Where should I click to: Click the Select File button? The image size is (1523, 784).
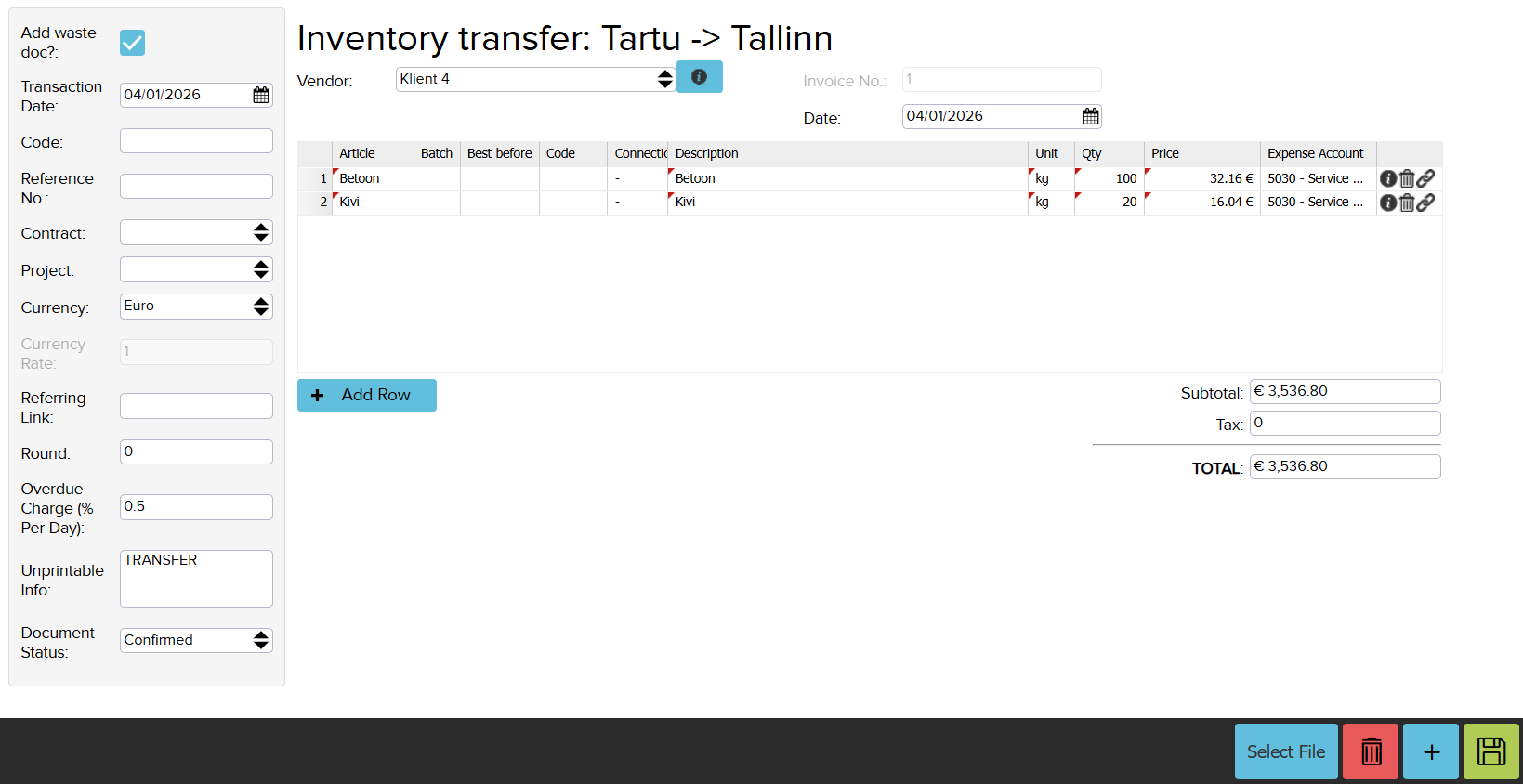pos(1286,751)
